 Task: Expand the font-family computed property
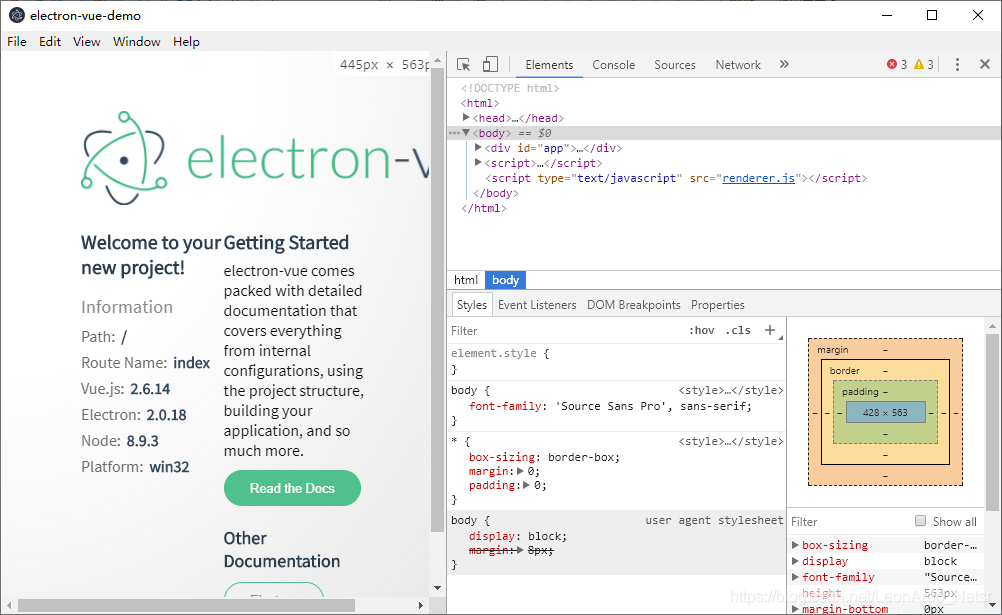796,577
